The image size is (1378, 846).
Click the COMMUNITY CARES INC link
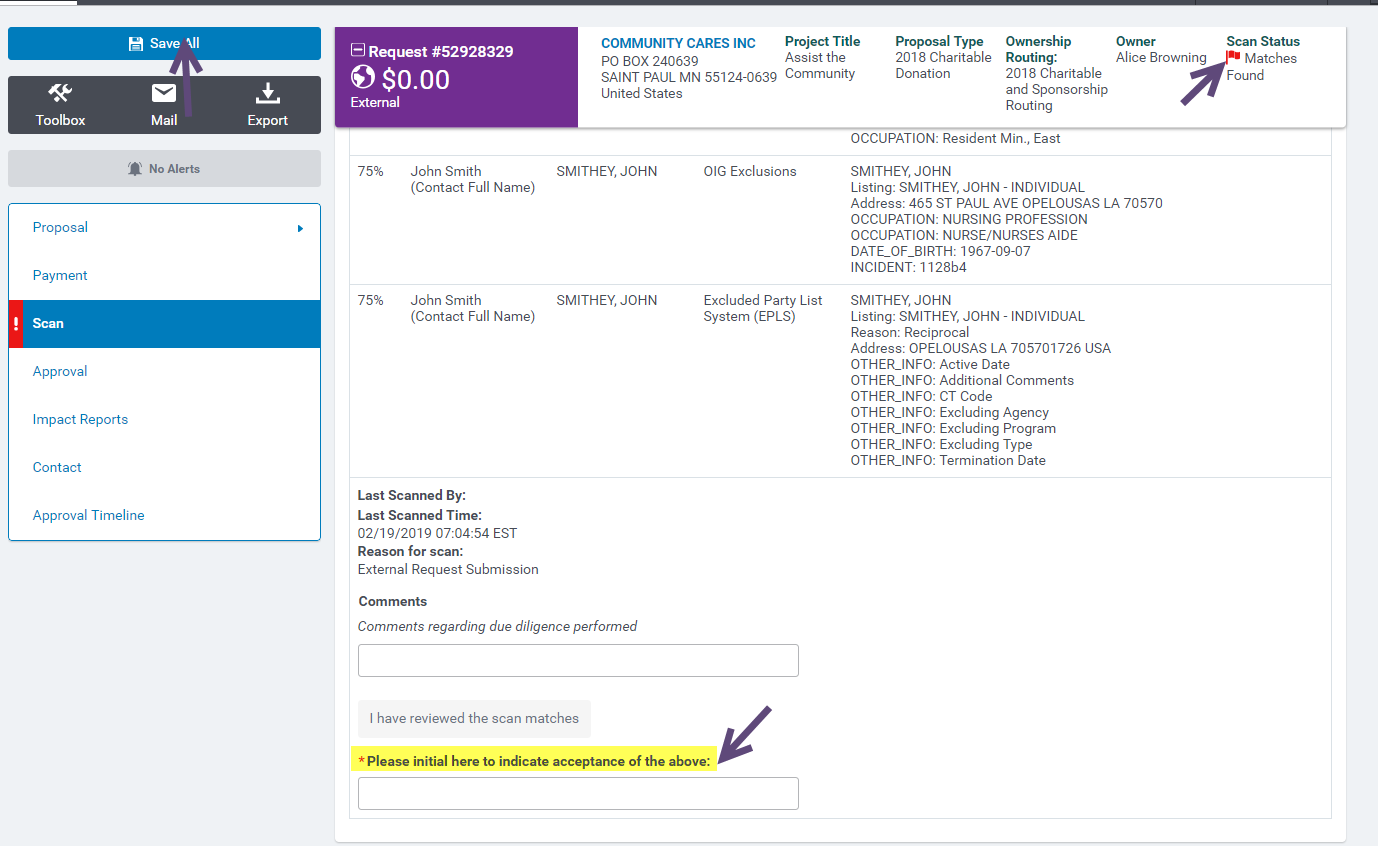(678, 43)
